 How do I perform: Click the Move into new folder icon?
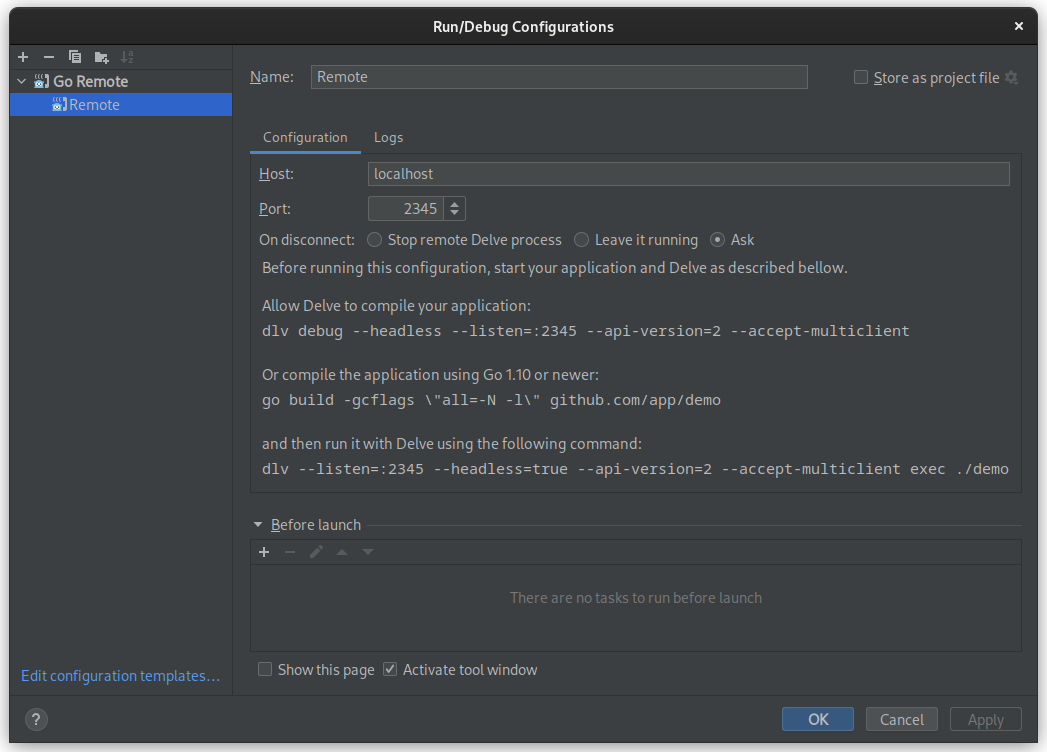coord(101,57)
